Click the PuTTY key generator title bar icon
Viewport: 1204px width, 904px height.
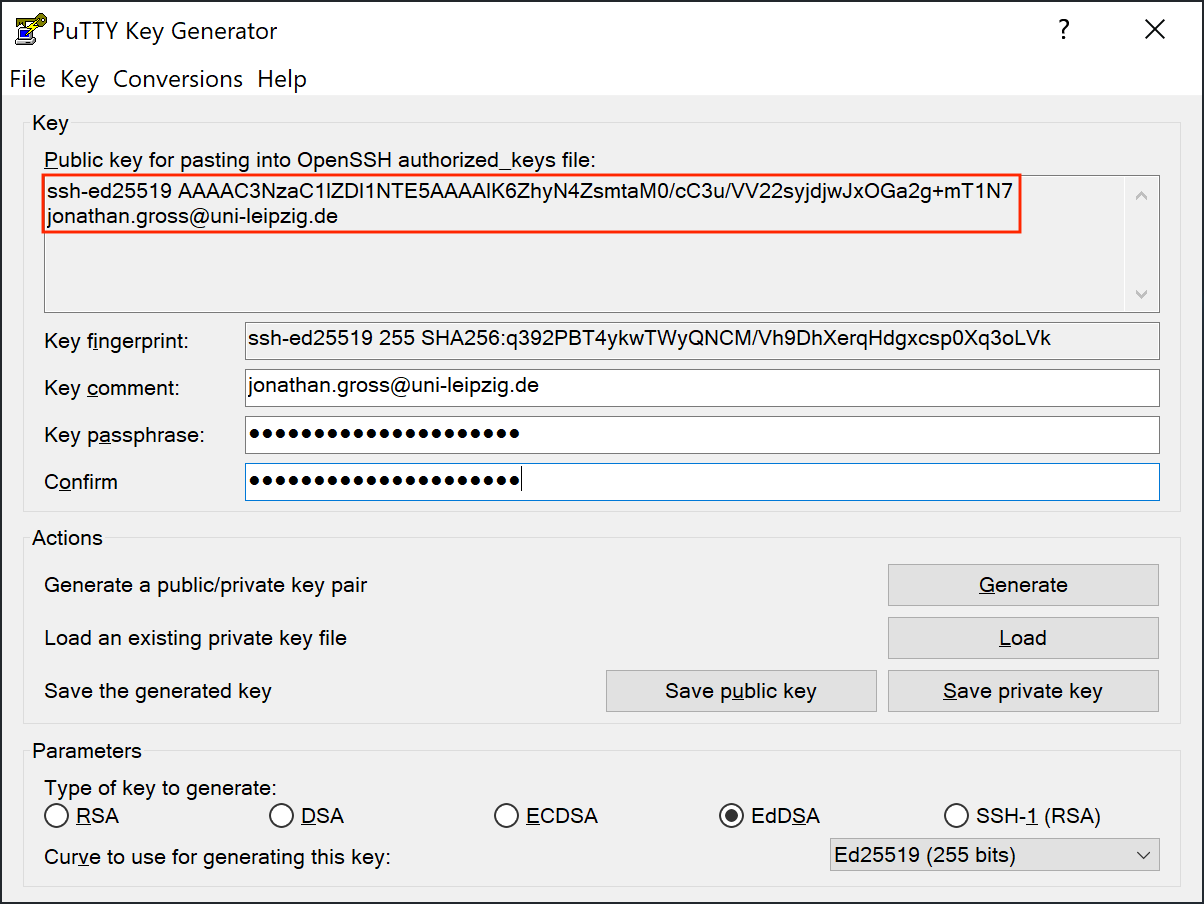tap(31, 30)
